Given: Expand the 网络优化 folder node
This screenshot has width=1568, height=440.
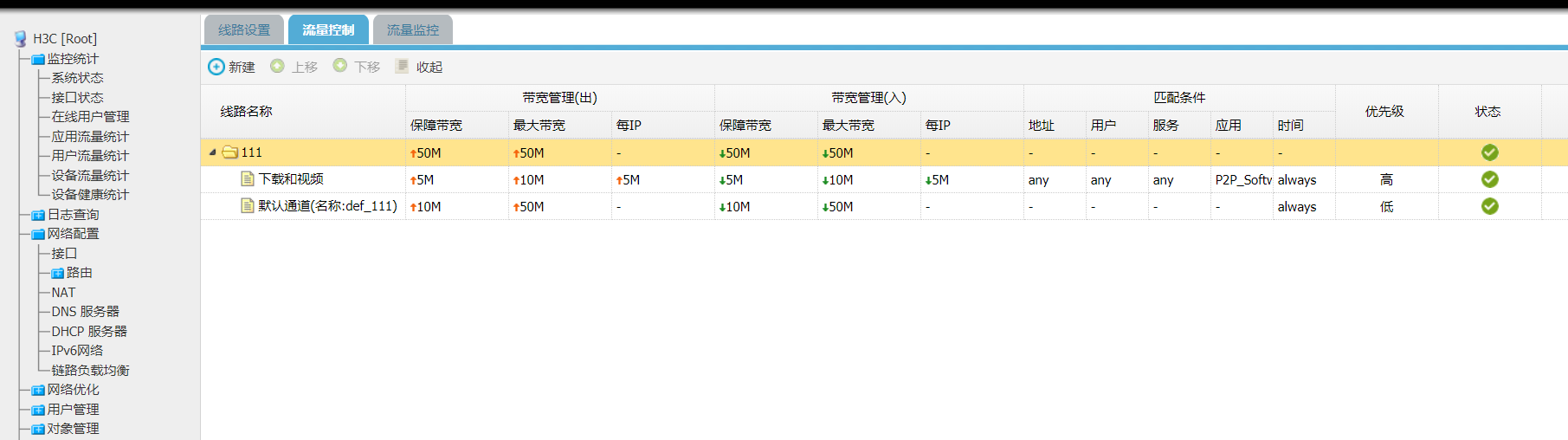Looking at the screenshot, I should pyautogui.click(x=38, y=390).
